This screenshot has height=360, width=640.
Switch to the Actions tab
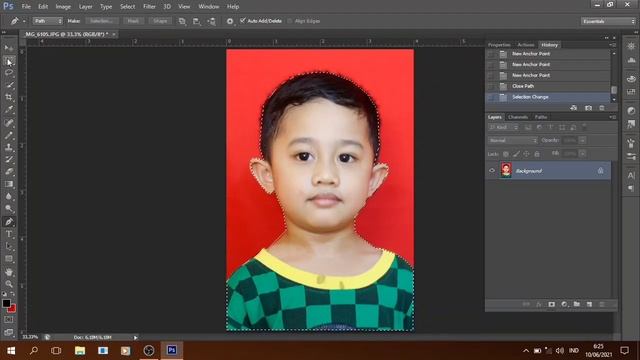526,45
